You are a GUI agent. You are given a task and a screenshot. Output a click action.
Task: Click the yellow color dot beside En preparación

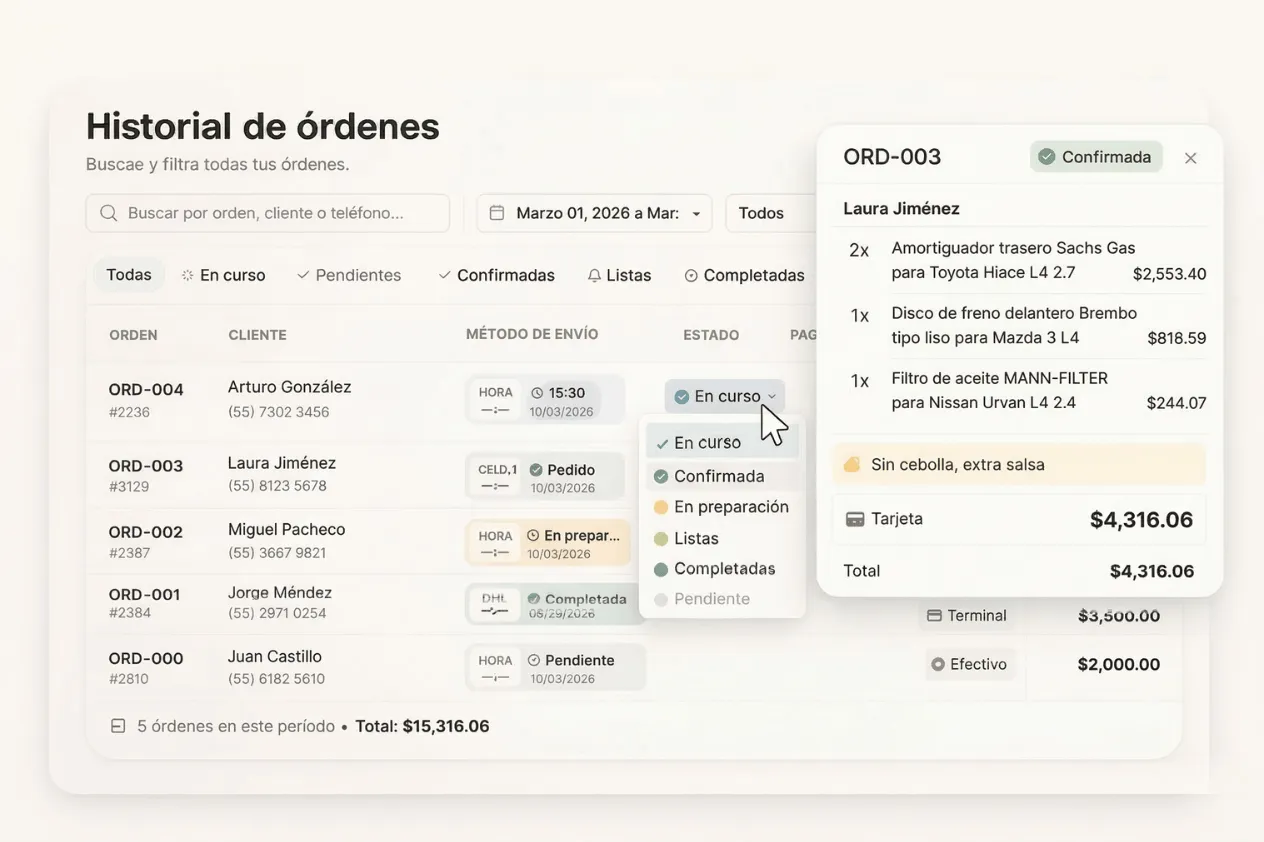click(661, 507)
